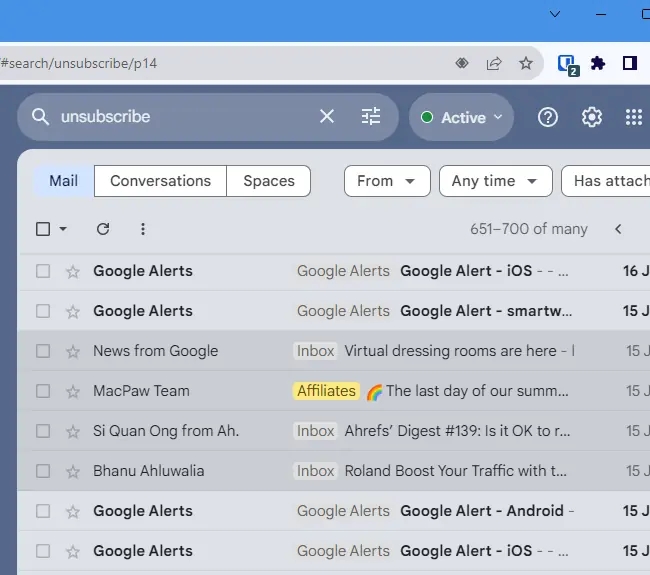This screenshot has width=650, height=575.
Task: Switch to the Spaces tab
Action: [269, 181]
